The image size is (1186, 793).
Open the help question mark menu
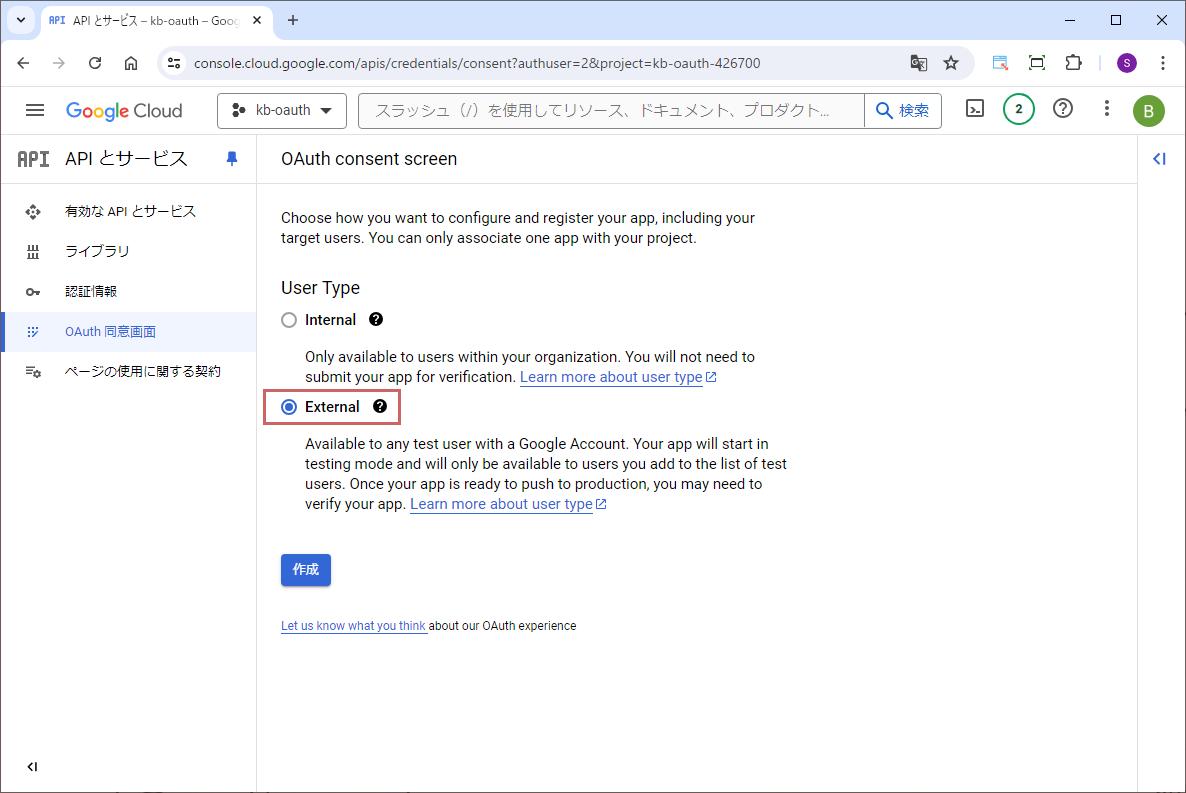1063,110
